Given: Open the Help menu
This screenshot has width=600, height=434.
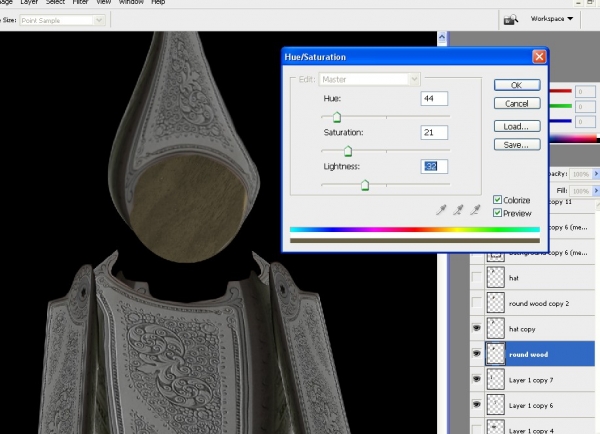Looking at the screenshot, I should 158,2.
